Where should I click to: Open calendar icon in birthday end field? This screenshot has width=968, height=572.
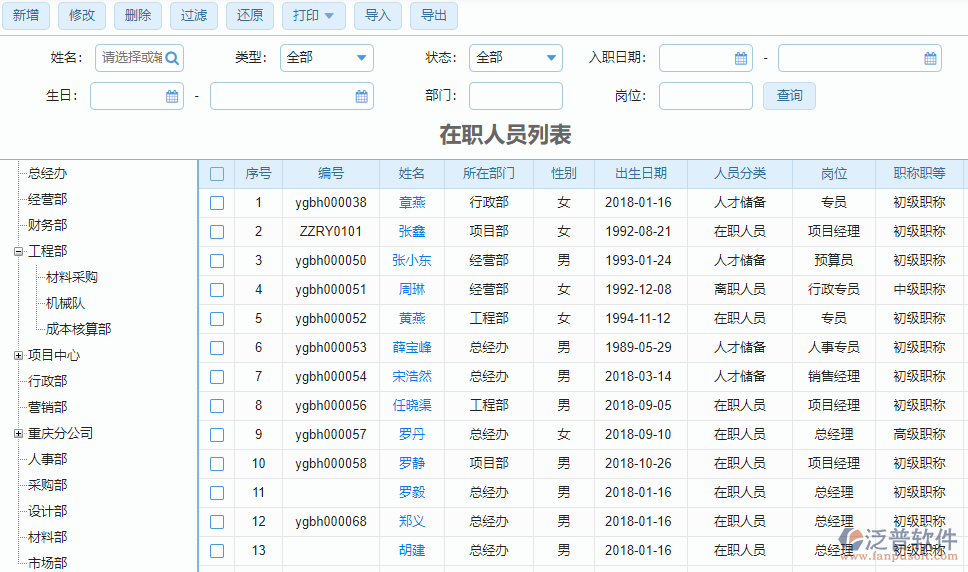coord(361,97)
